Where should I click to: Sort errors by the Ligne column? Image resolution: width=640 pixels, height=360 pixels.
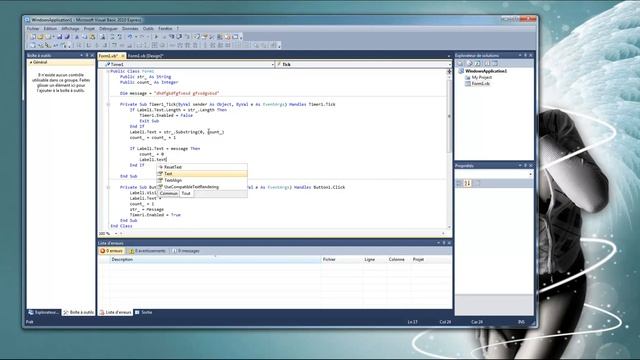(374, 260)
